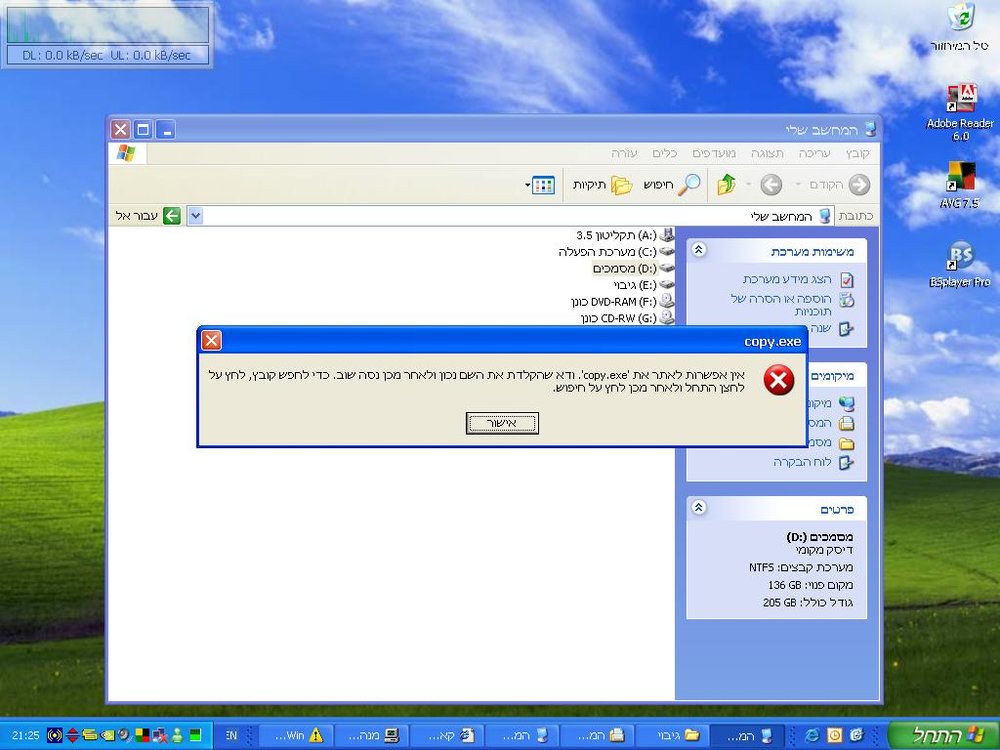Viewport: 1000px width, 750px height.
Task: Select the 3.5 floppy drive (A:)
Action: coord(625,235)
